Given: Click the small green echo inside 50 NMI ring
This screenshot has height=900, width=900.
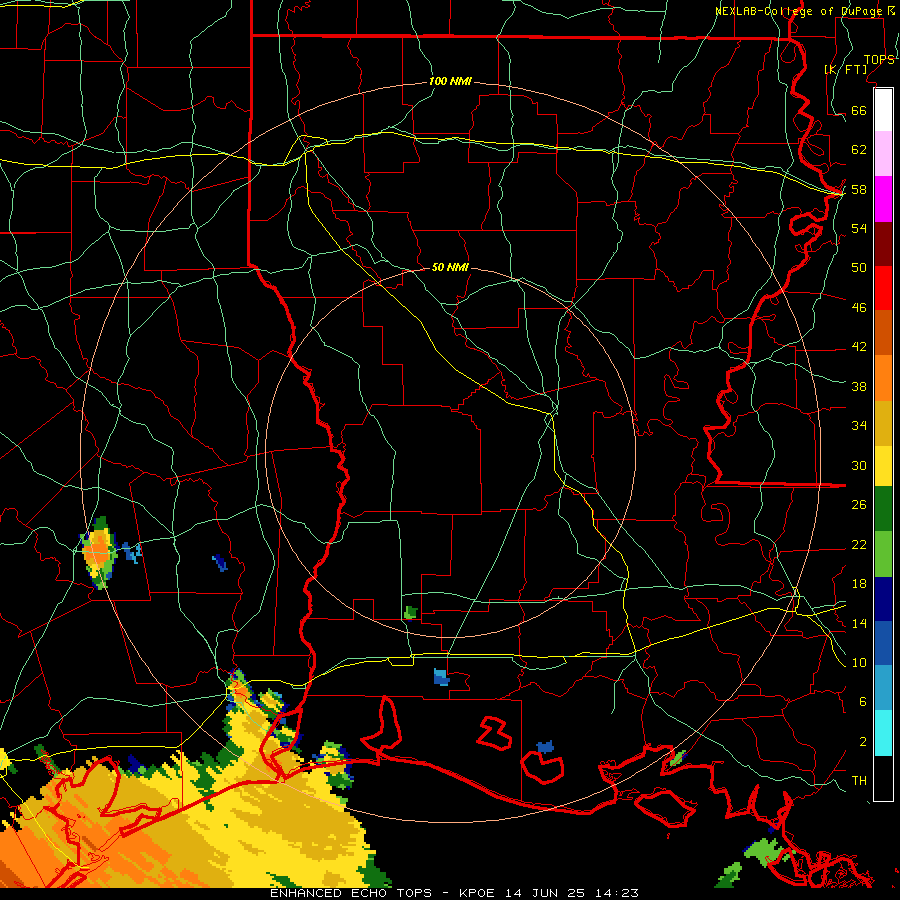Looking at the screenshot, I should 410,612.
